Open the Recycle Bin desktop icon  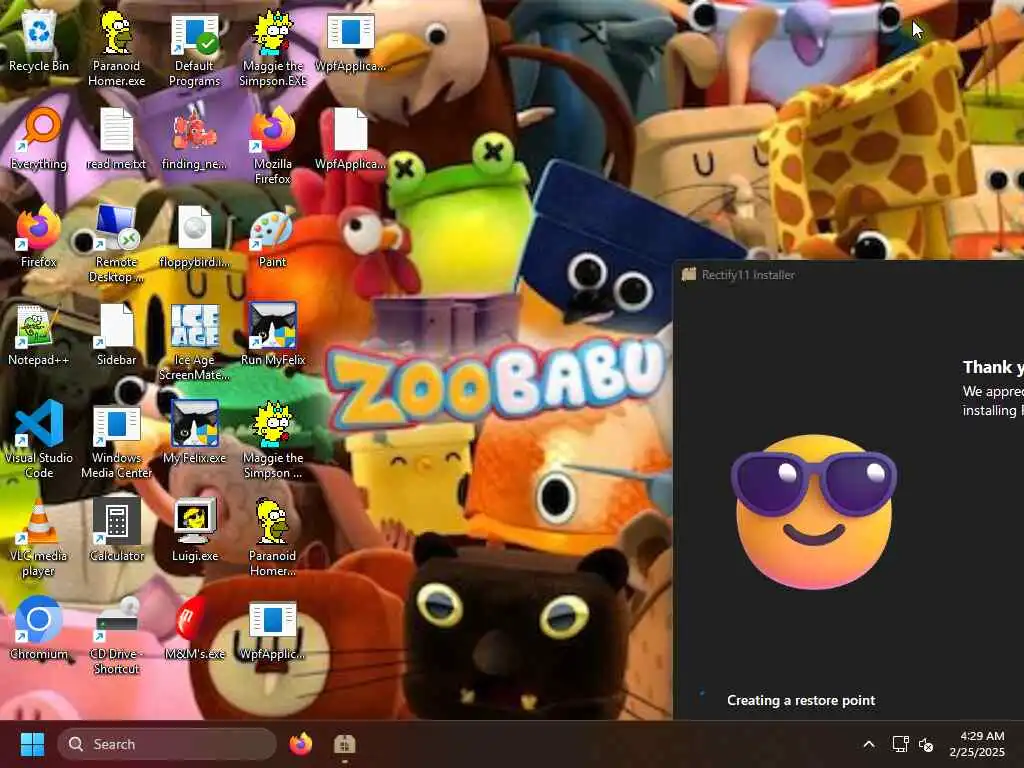tap(39, 40)
